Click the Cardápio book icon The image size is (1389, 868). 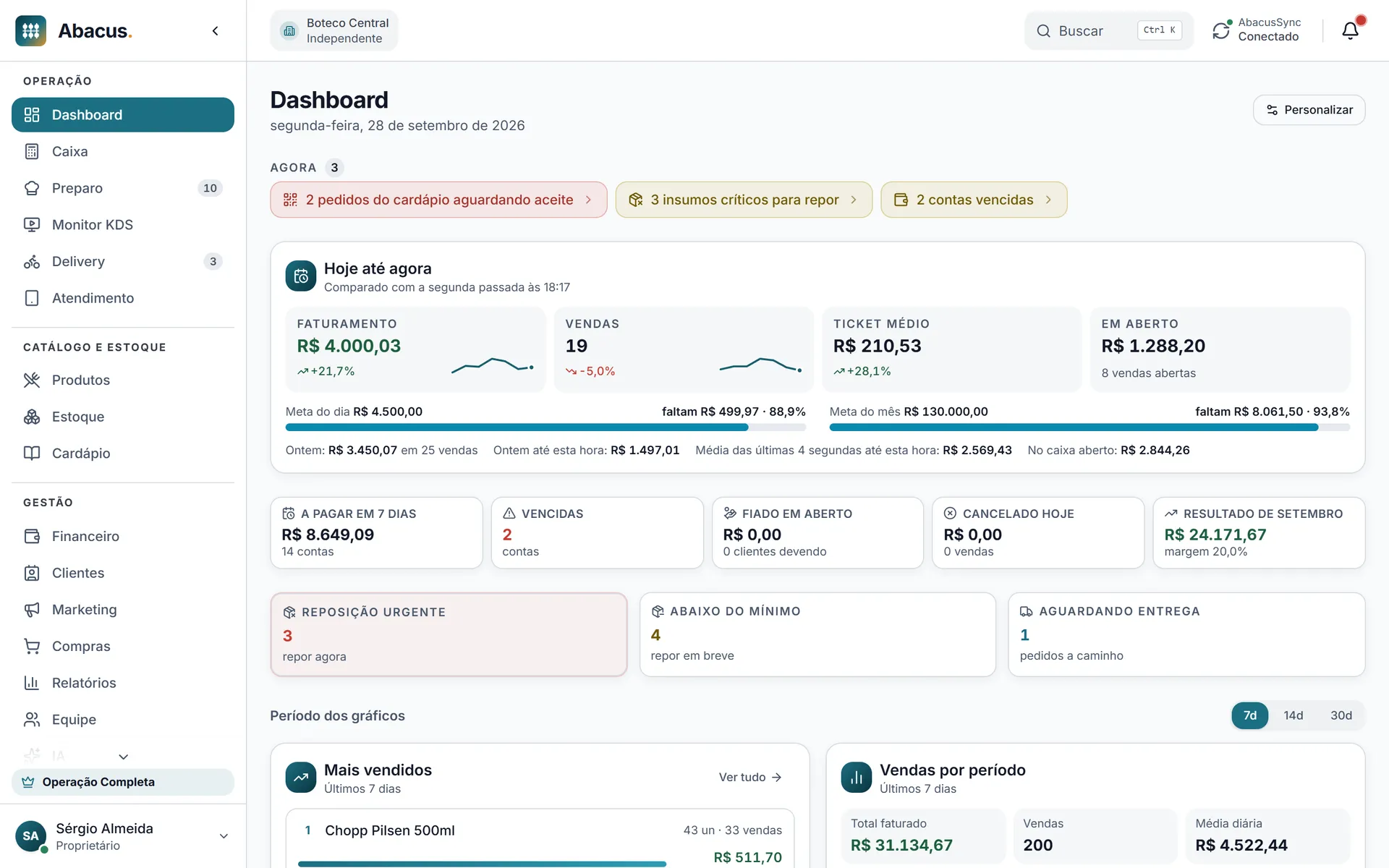[32, 454]
